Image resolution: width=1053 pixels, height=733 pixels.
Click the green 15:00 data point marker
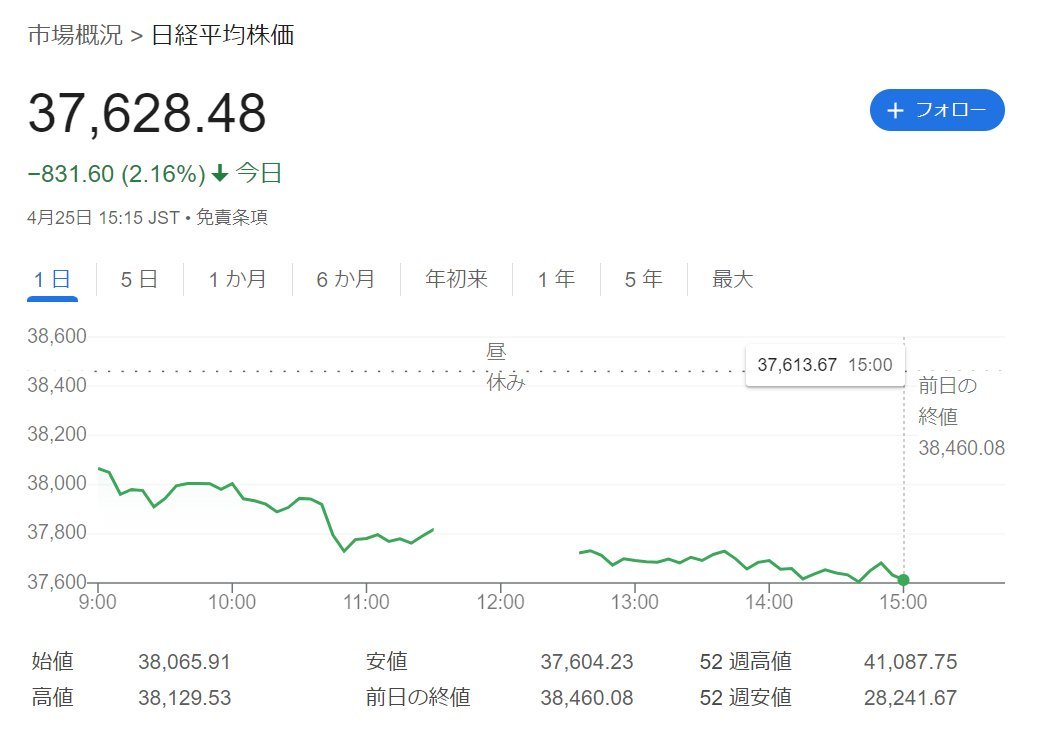[903, 580]
